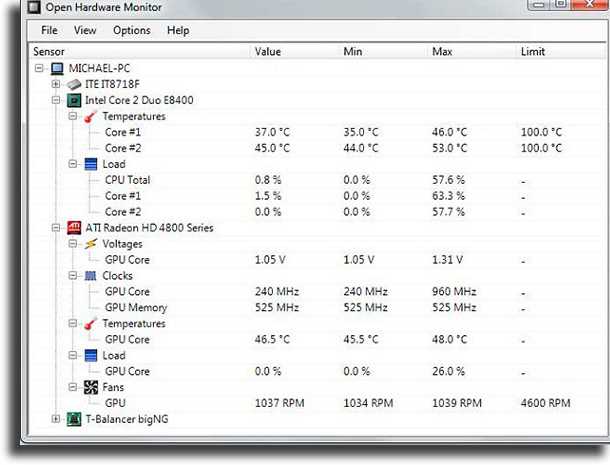Click the Fans fan icon
This screenshot has height=465, width=610.
pyautogui.click(x=91, y=387)
